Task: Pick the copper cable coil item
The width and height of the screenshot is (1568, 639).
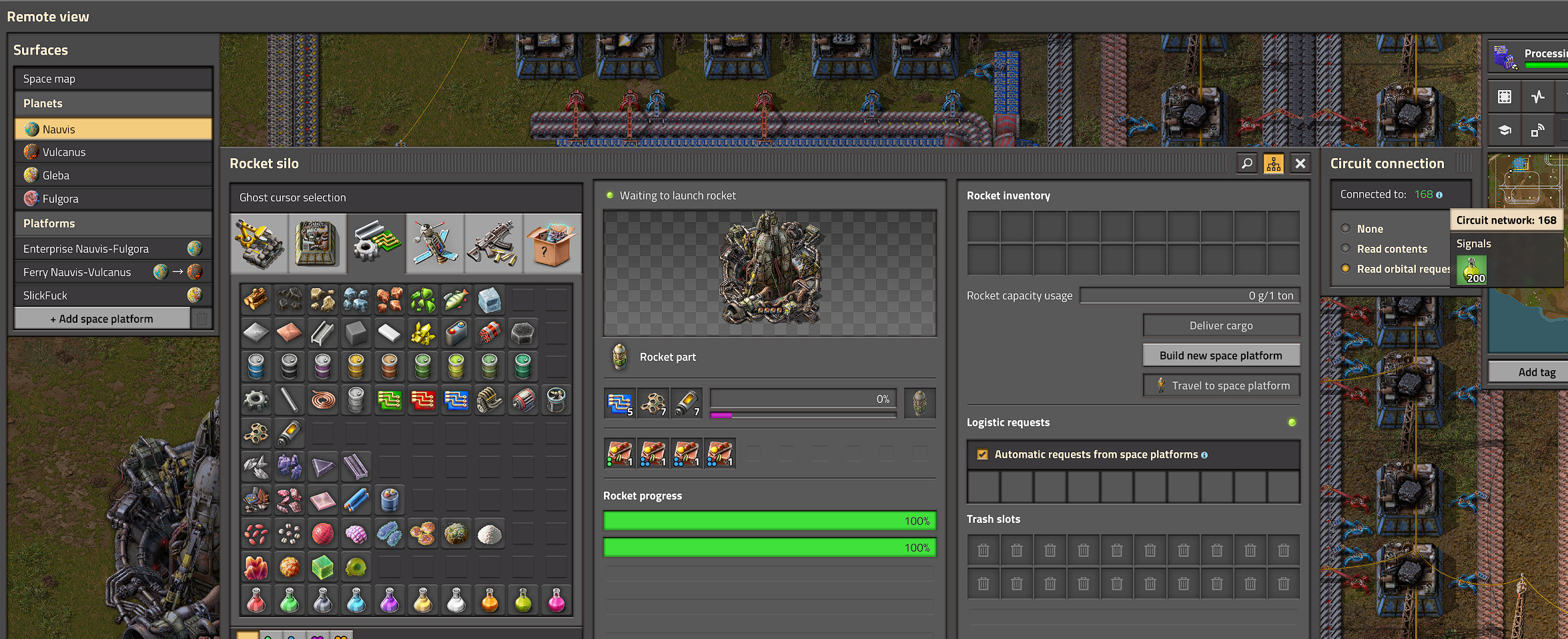Action: coord(323,400)
